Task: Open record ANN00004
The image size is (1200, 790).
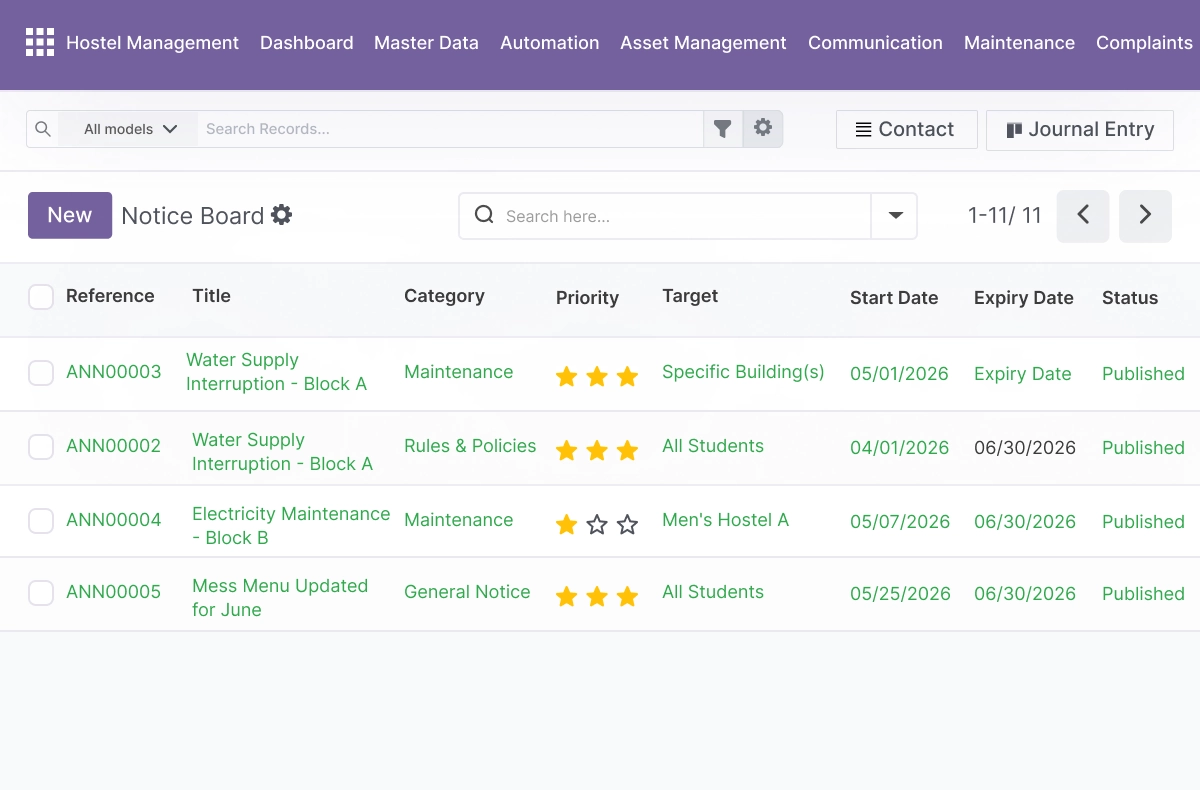Action: 114,520
